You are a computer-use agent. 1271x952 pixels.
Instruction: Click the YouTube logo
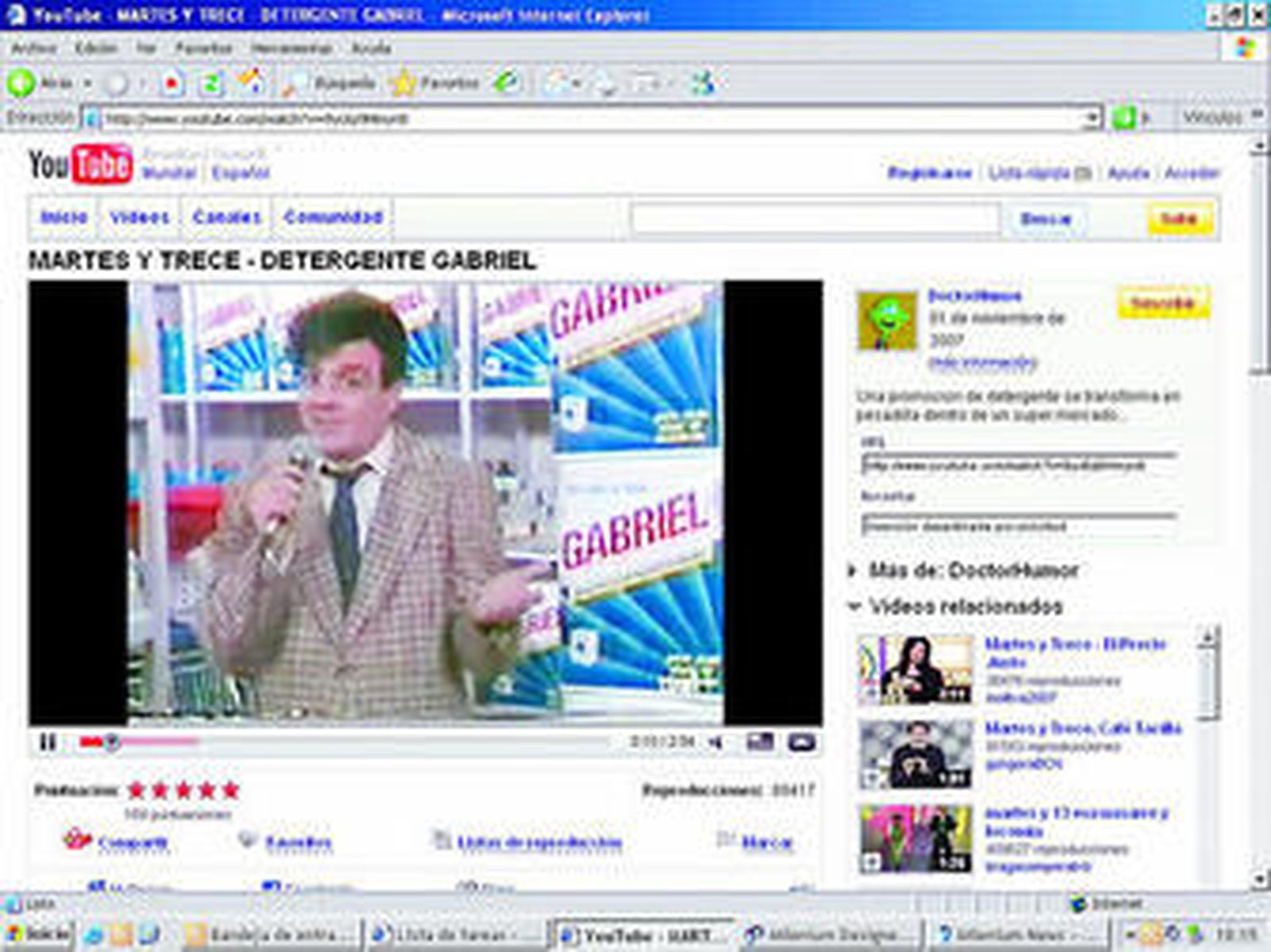(x=80, y=164)
